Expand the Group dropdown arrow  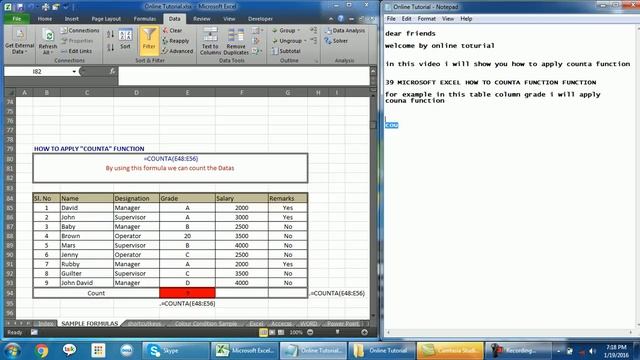tap(299, 31)
